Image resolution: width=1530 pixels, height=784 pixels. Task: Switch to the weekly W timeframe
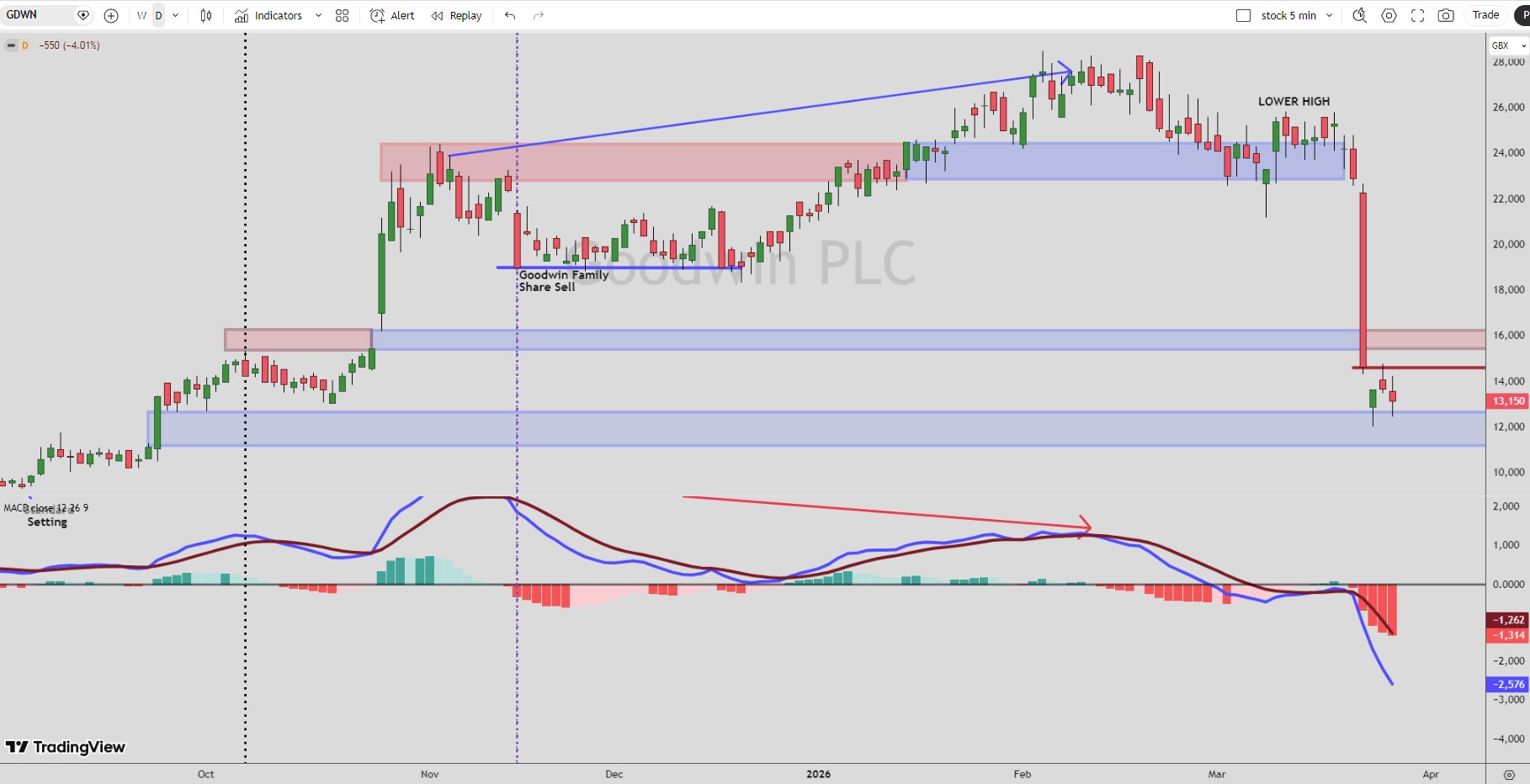pos(141,15)
